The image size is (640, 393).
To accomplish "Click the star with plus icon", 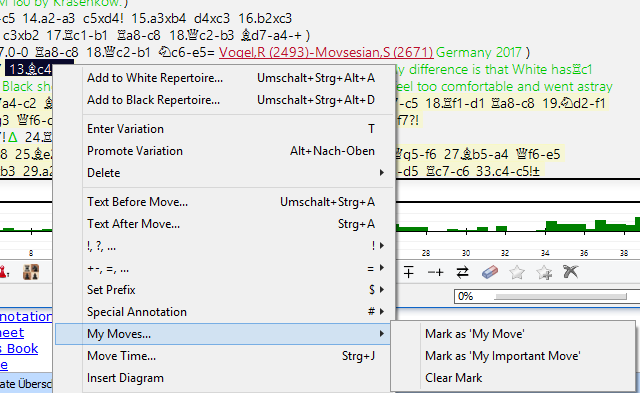I will tap(544, 272).
